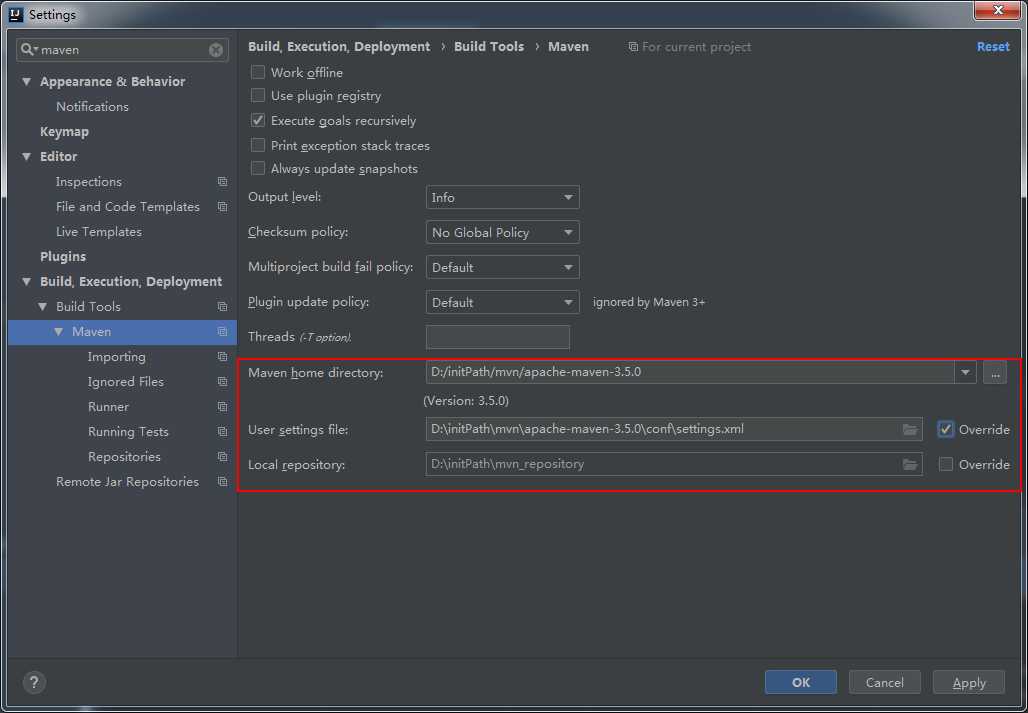Enable Work offline checkbox
The height and width of the screenshot is (713, 1028).
coord(258,72)
